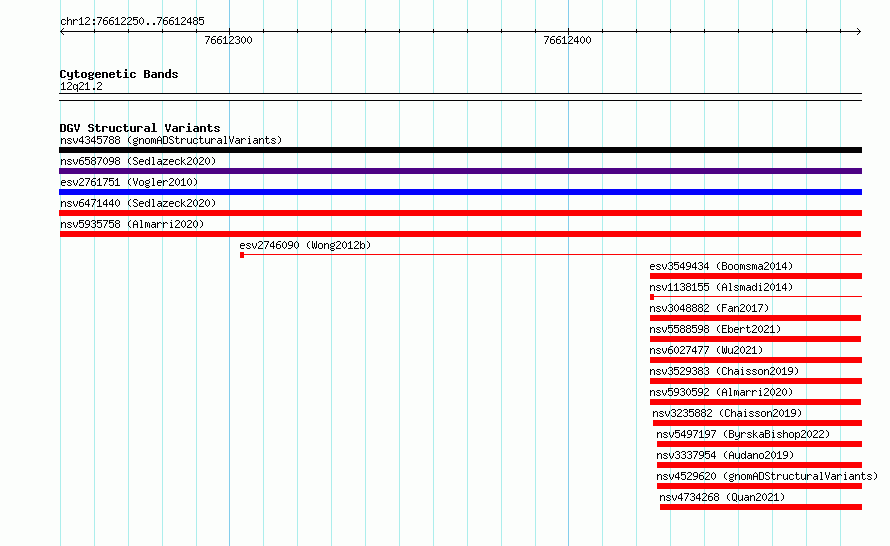Viewport: 890px width, 546px height.
Task: Click the left arrowhead of the ruler
Action: (x=62, y=32)
